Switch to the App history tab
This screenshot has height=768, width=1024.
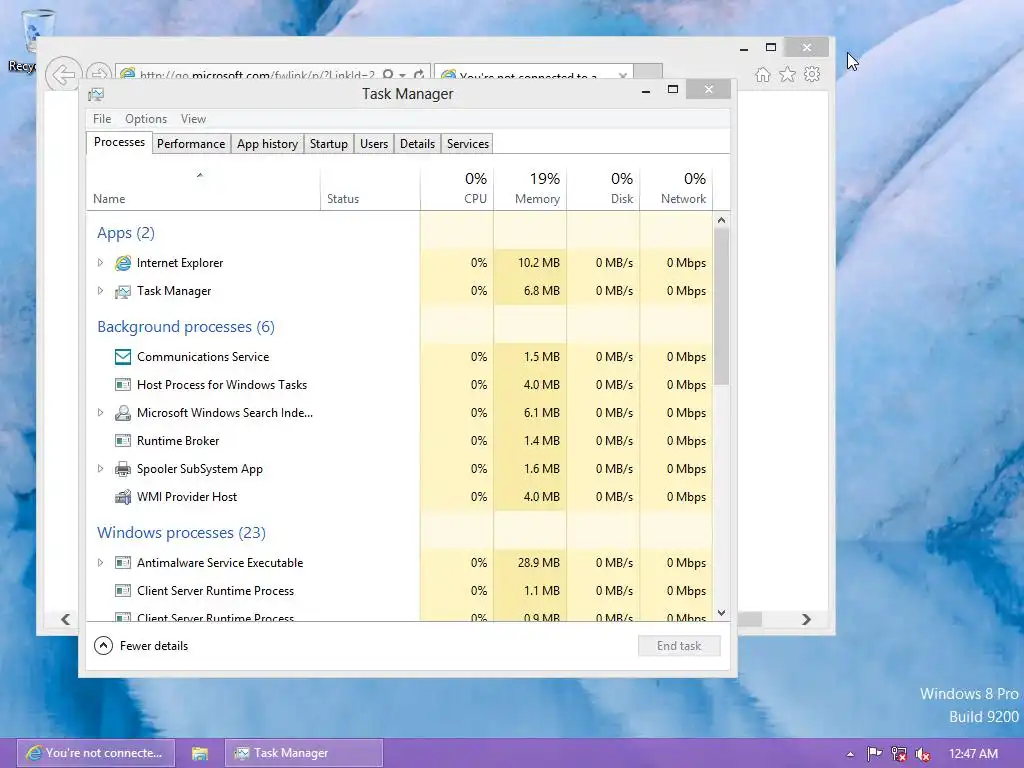(267, 144)
